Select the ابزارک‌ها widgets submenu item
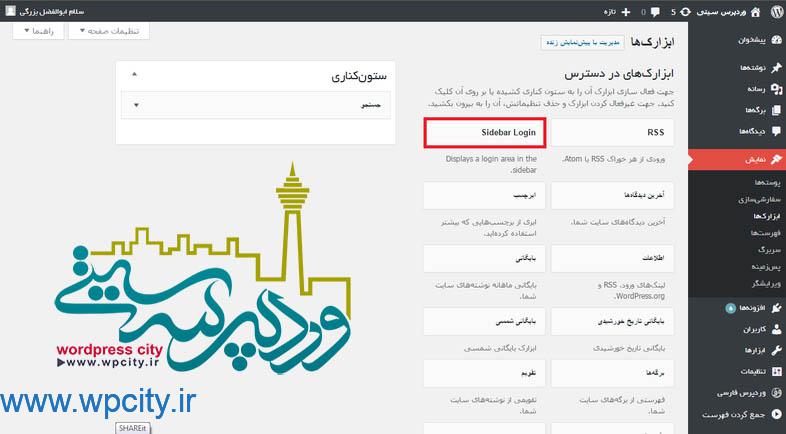The width and height of the screenshot is (786, 434). coord(767,216)
